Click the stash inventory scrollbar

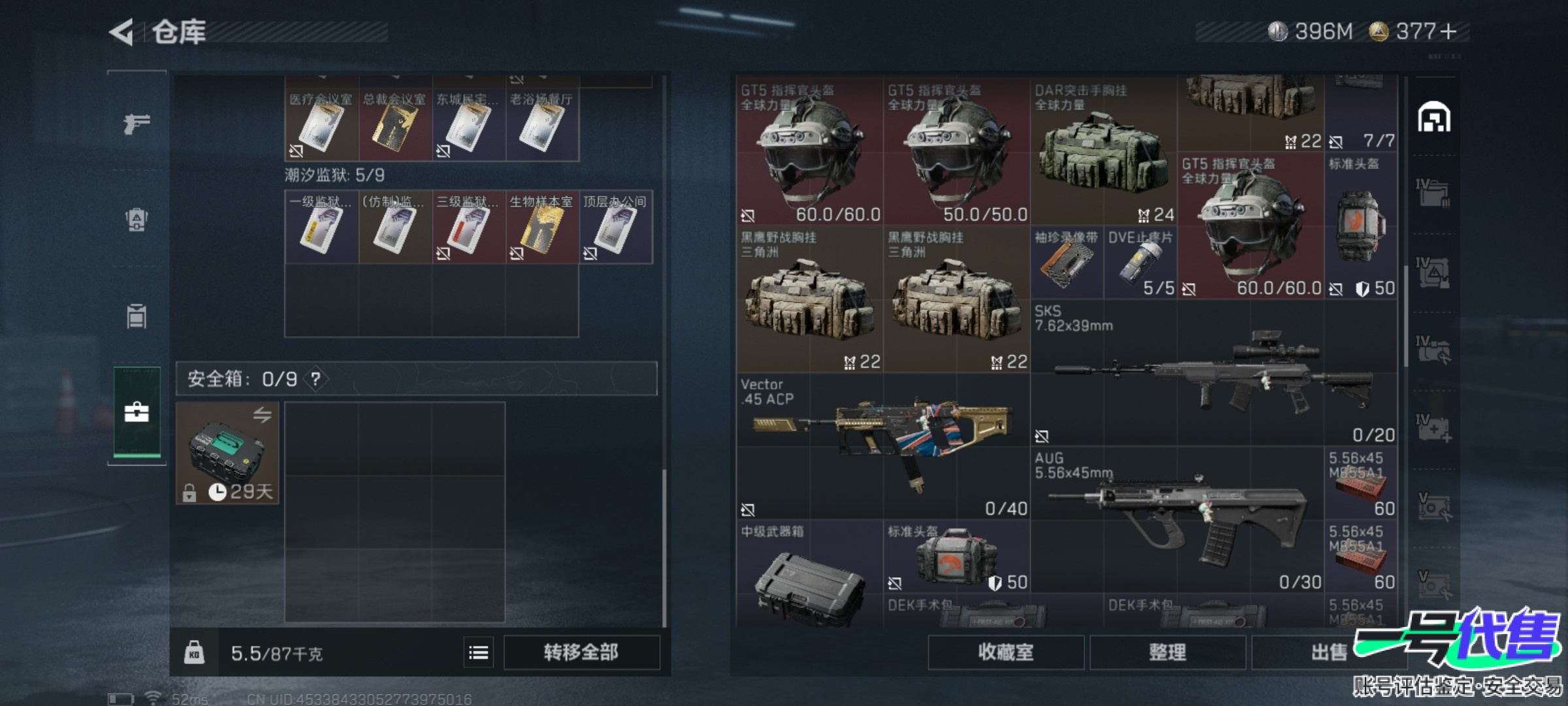[1406, 316]
